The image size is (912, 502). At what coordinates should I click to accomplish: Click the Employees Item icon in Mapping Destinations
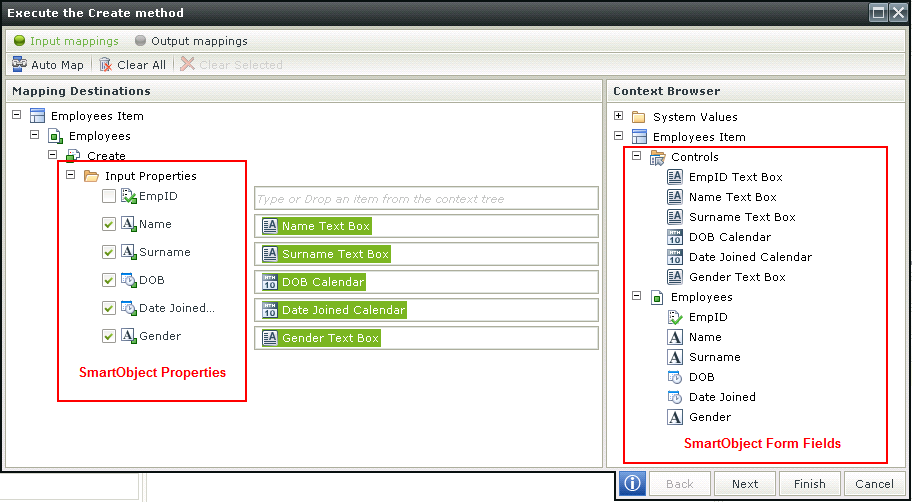point(37,116)
